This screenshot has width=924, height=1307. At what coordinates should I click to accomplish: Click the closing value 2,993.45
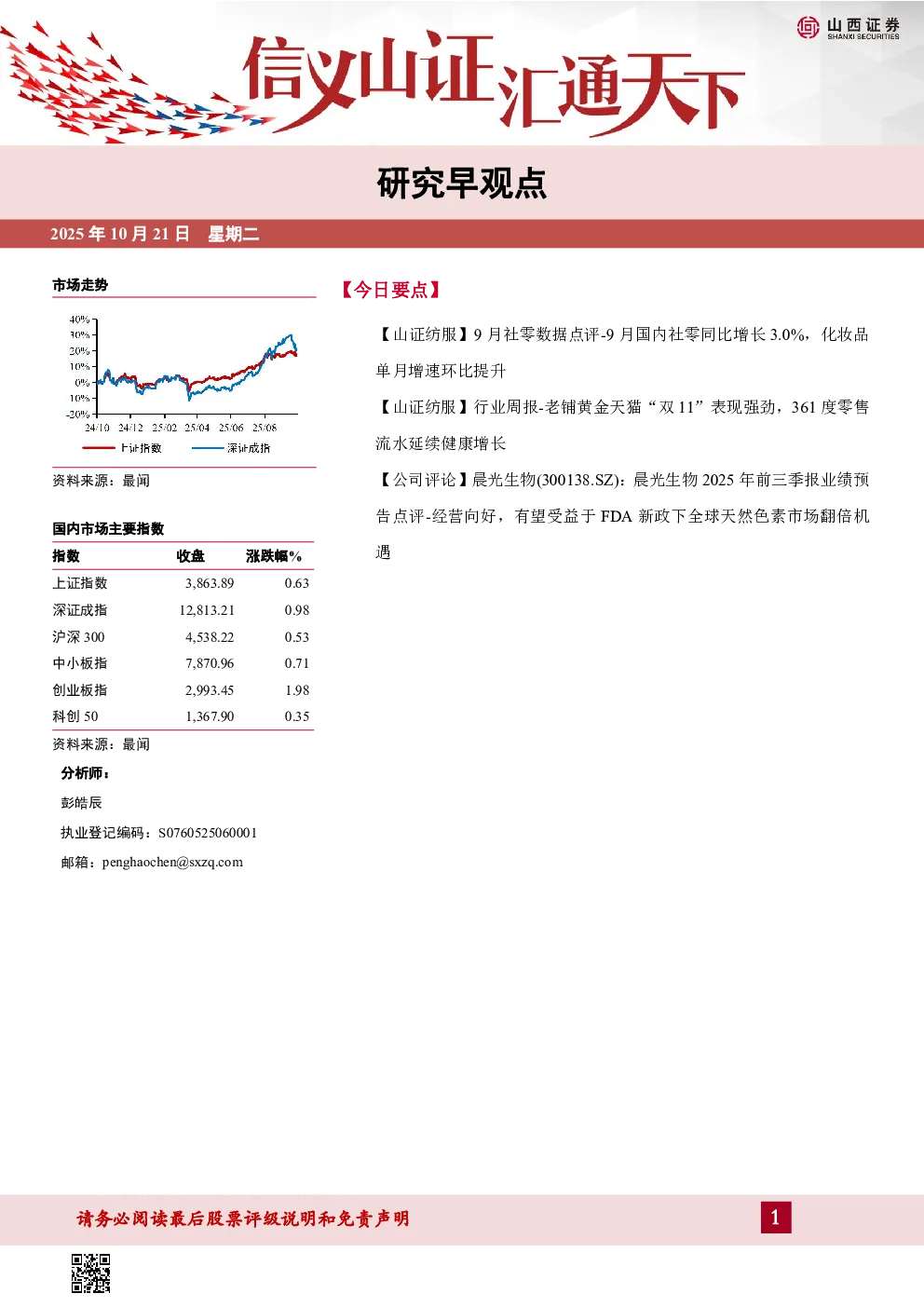[210, 690]
